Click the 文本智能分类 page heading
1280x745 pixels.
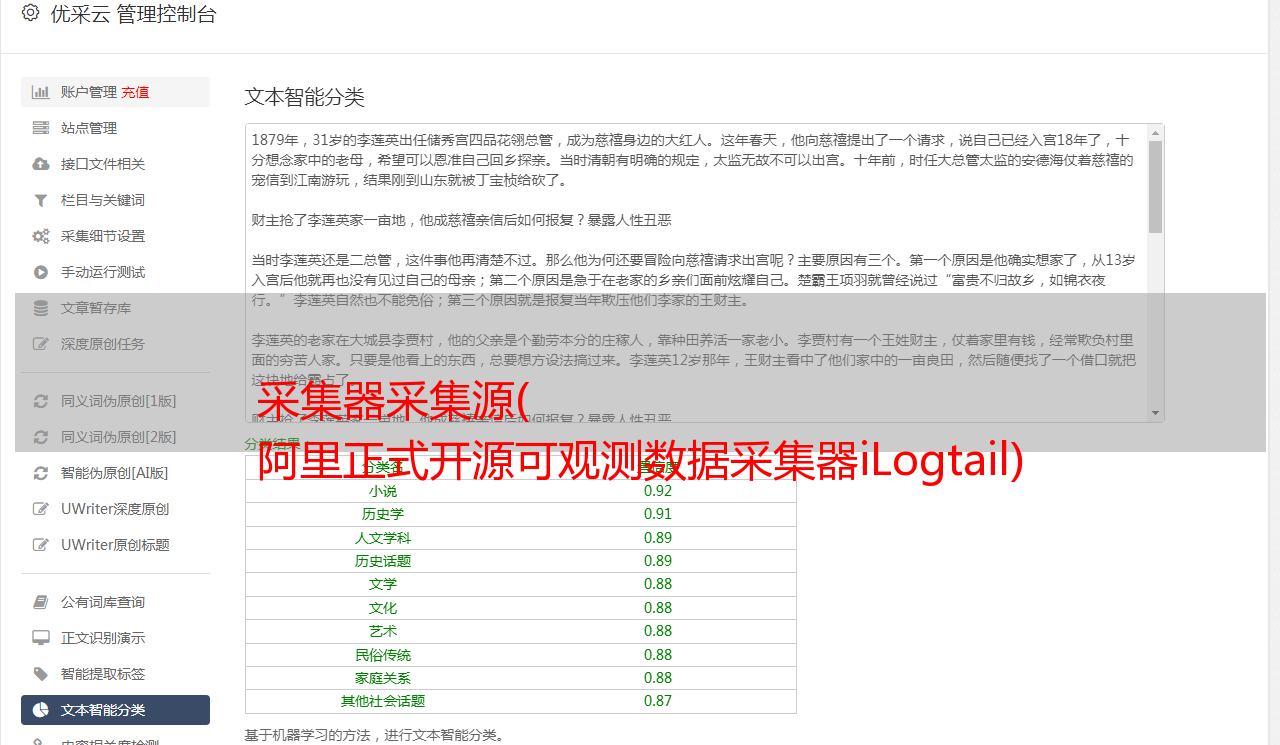(305, 97)
